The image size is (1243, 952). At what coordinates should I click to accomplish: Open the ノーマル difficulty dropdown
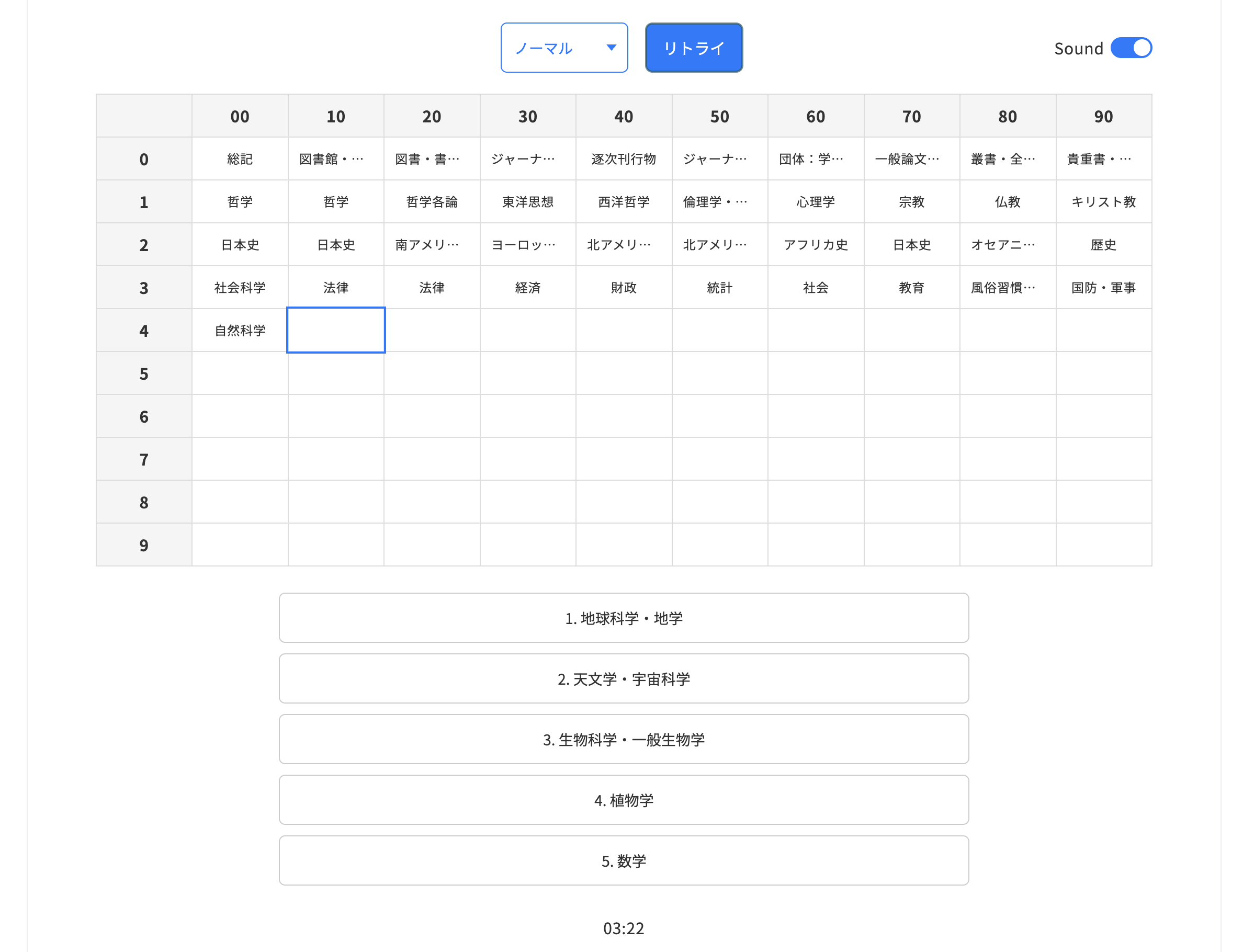564,48
